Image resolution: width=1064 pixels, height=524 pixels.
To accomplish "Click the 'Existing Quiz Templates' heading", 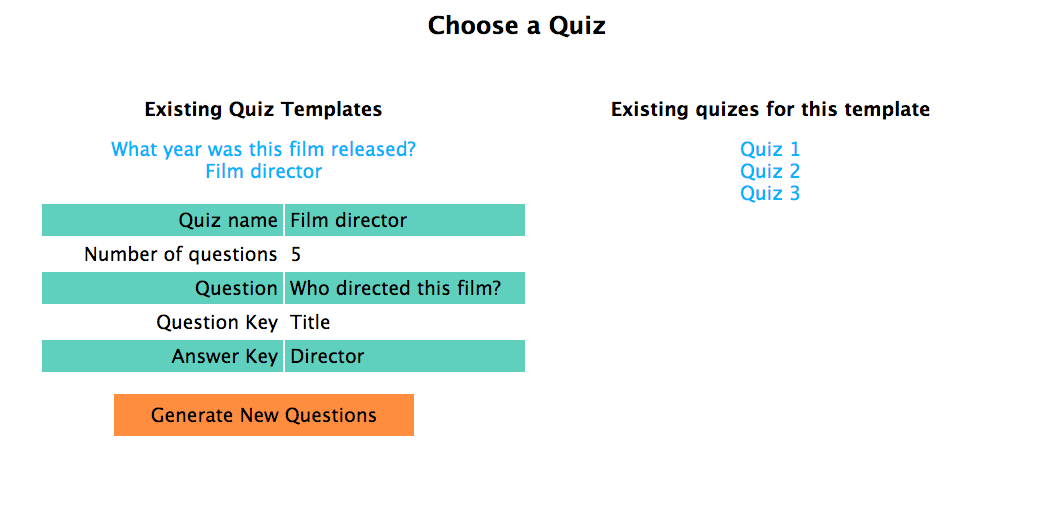I will click(263, 109).
